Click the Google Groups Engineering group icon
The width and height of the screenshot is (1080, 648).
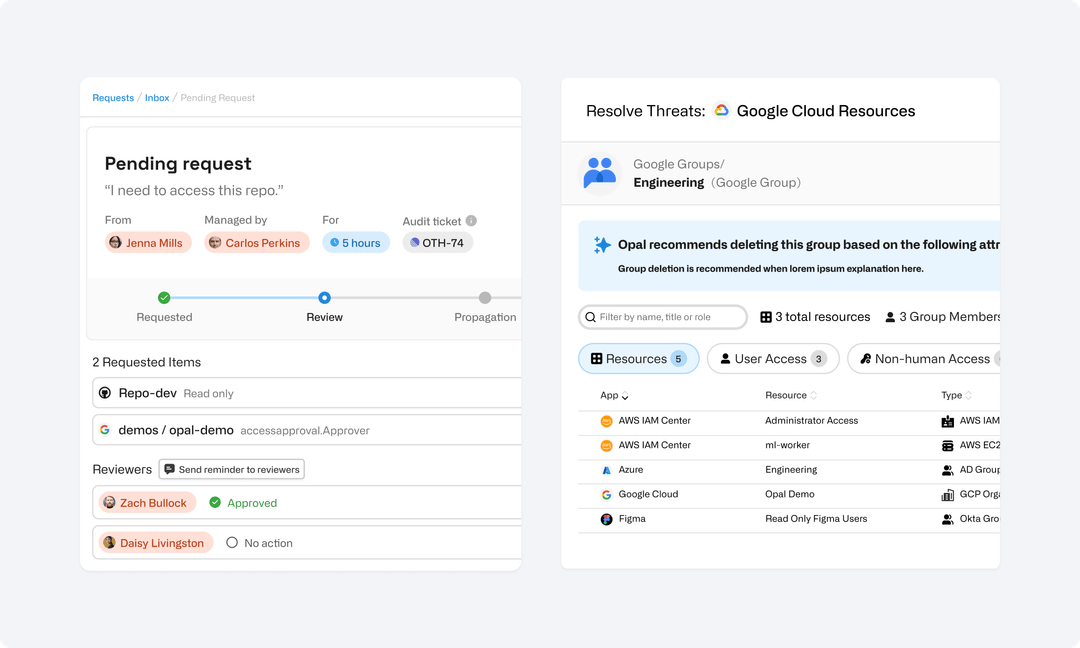600,171
